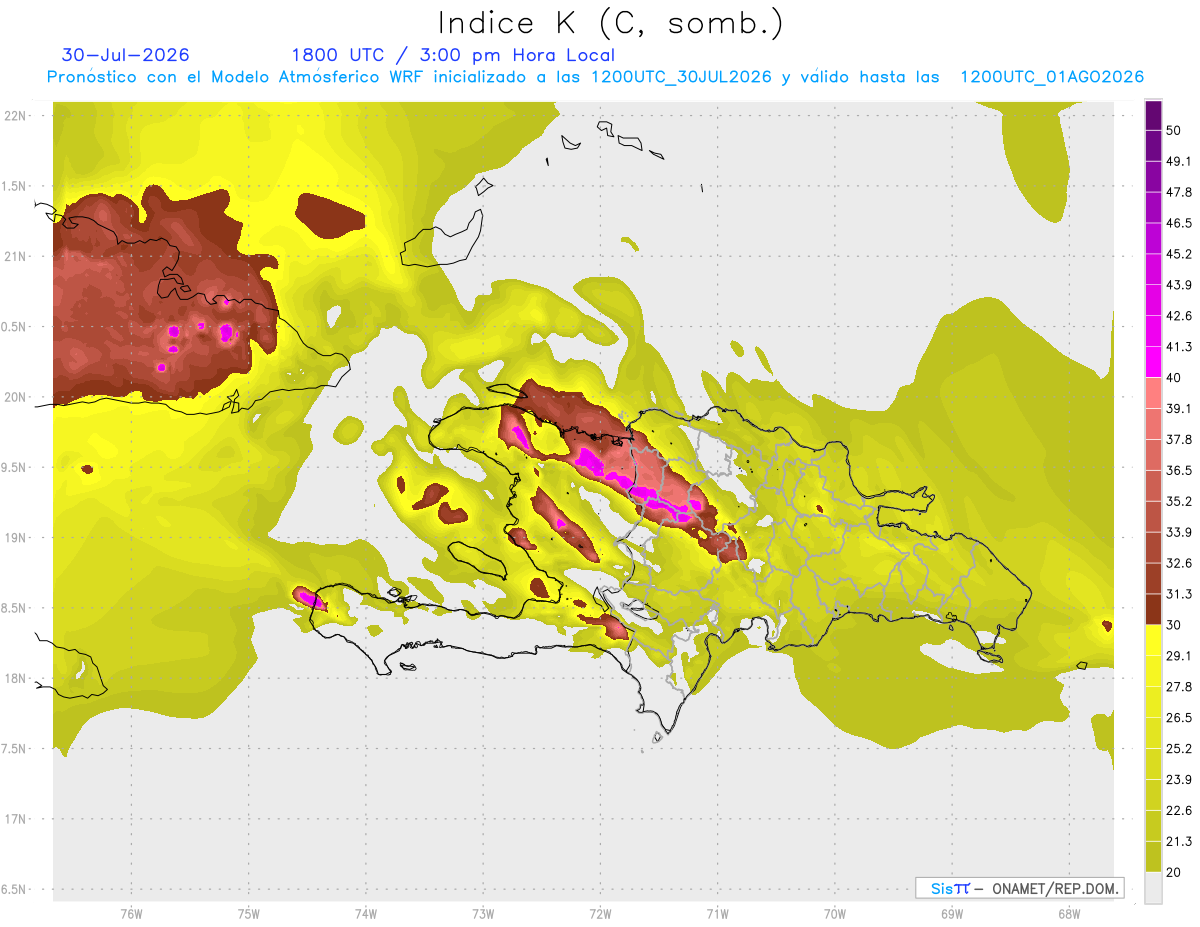Image resolution: width=1200 pixels, height=927 pixels.
Task: Click the longitude label "73W"
Action: 483,914
